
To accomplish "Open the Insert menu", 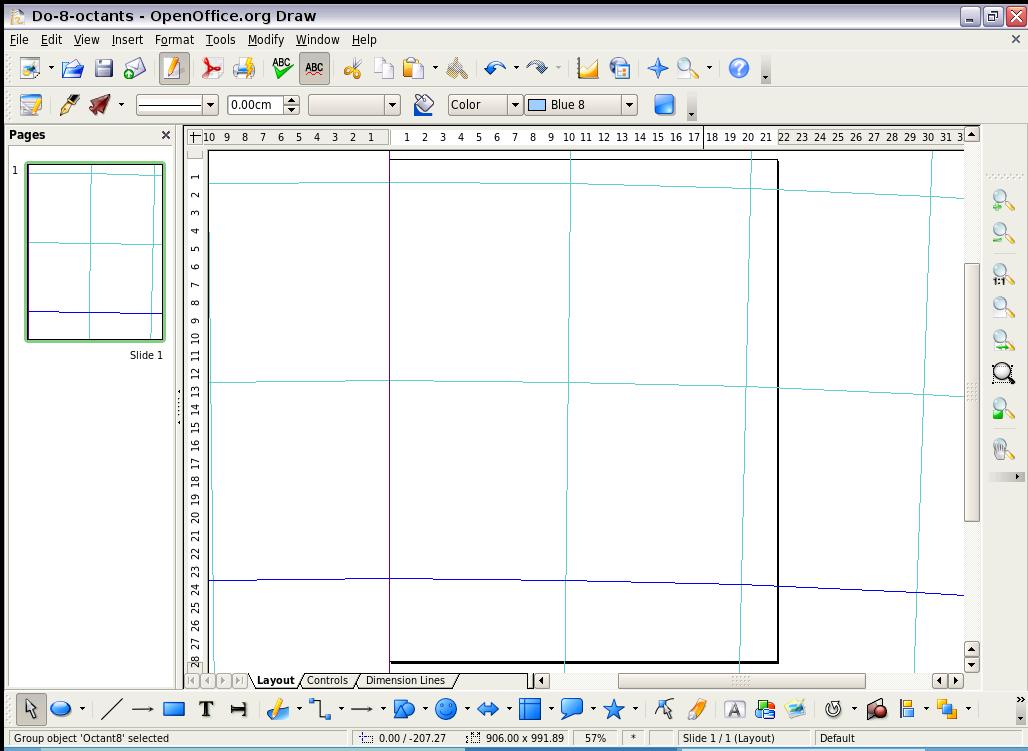I will point(127,40).
